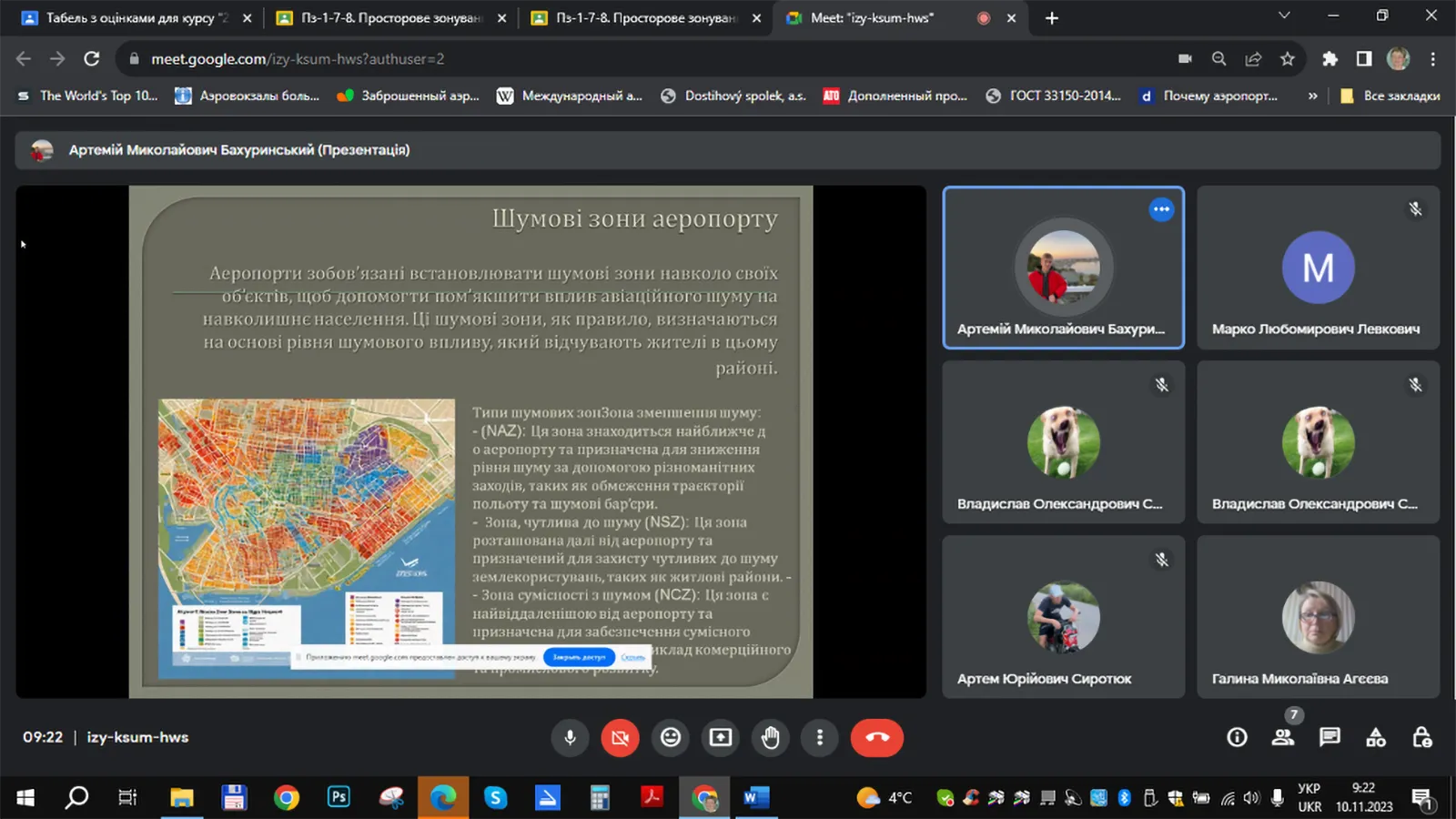This screenshot has height=819, width=1456.
Task: Show participants list (people icon)
Action: [x=1283, y=737]
